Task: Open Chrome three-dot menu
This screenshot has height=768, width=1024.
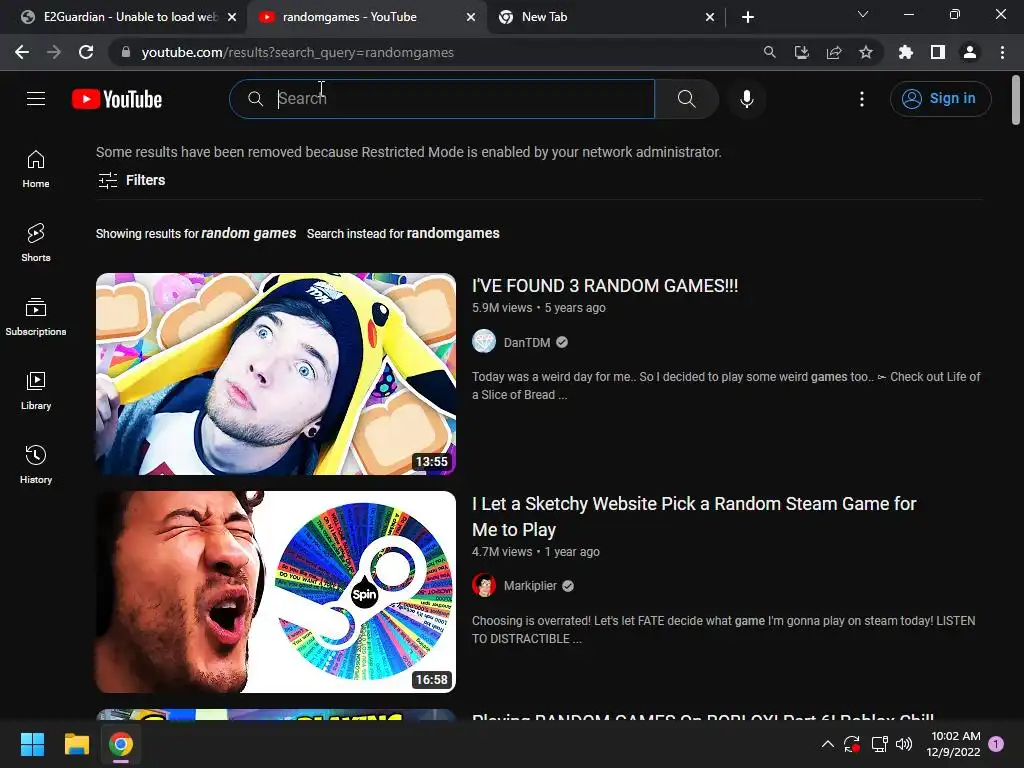Action: [x=1002, y=52]
